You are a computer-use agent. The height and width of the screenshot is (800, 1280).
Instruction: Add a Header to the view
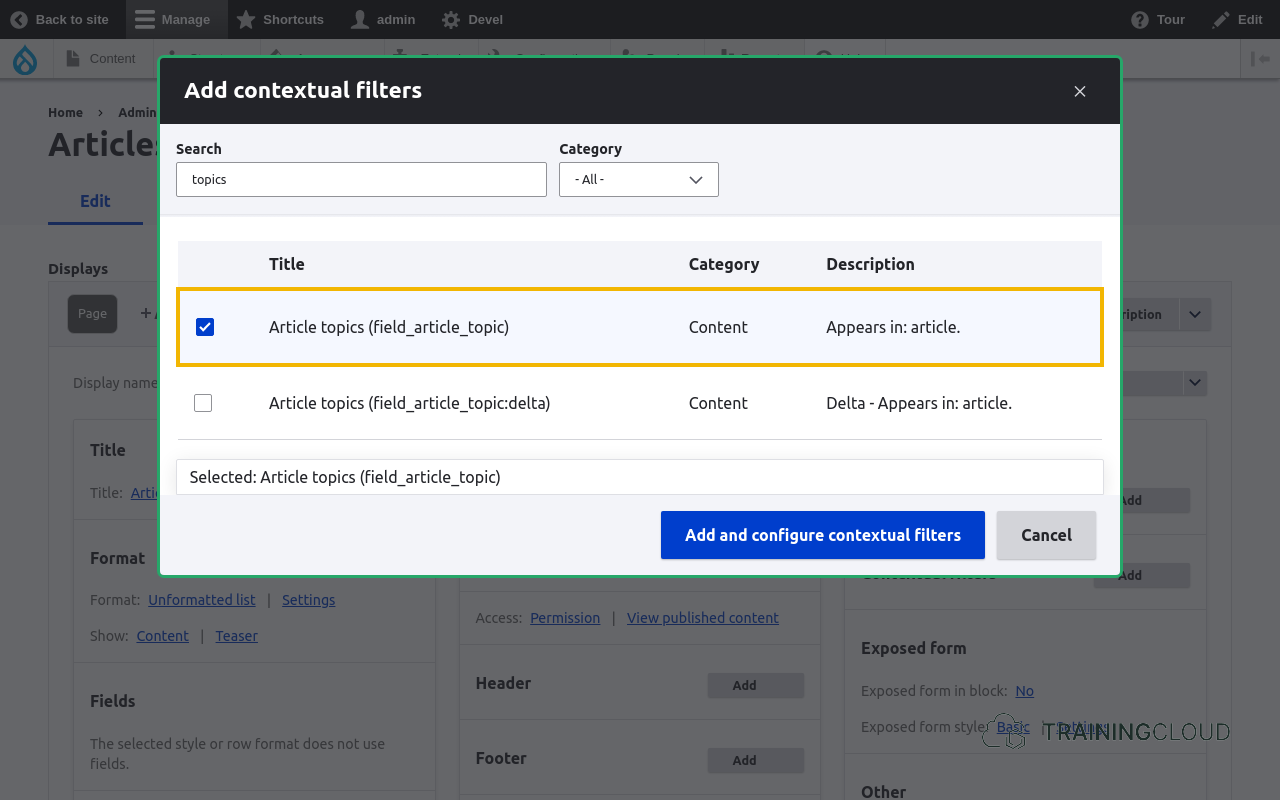[756, 685]
